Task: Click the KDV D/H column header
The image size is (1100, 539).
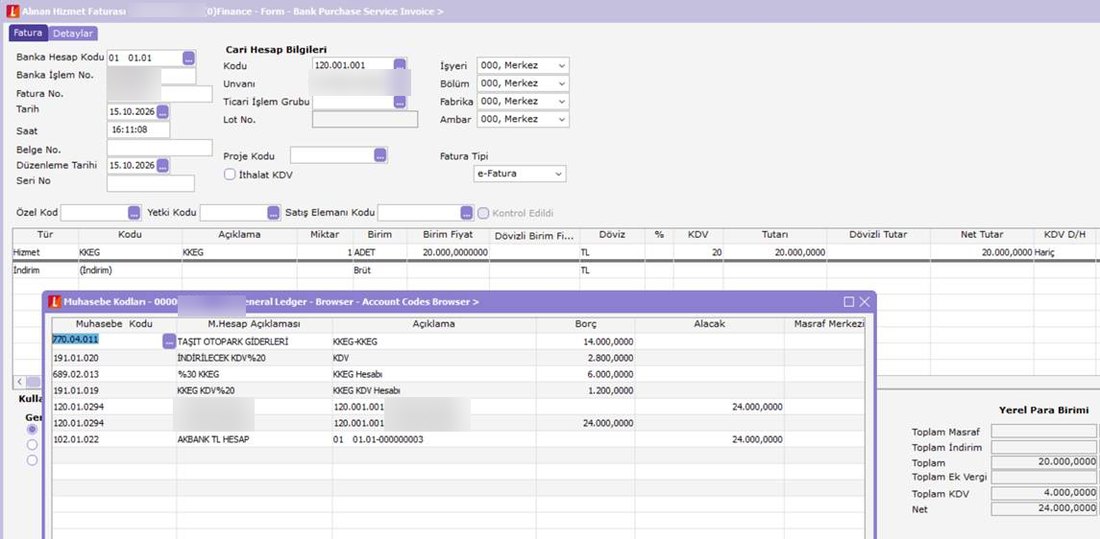Action: (1064, 234)
